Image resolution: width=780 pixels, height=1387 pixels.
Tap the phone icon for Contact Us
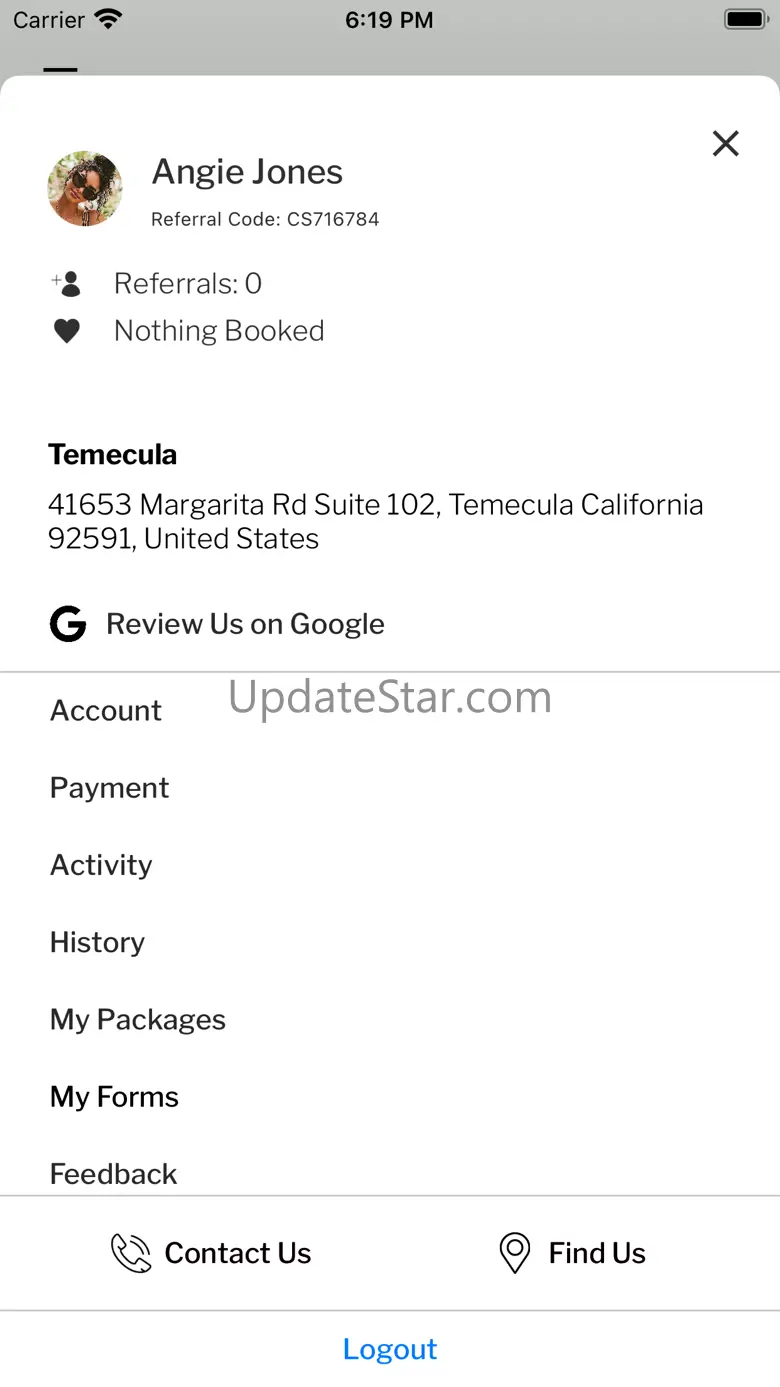point(131,1253)
